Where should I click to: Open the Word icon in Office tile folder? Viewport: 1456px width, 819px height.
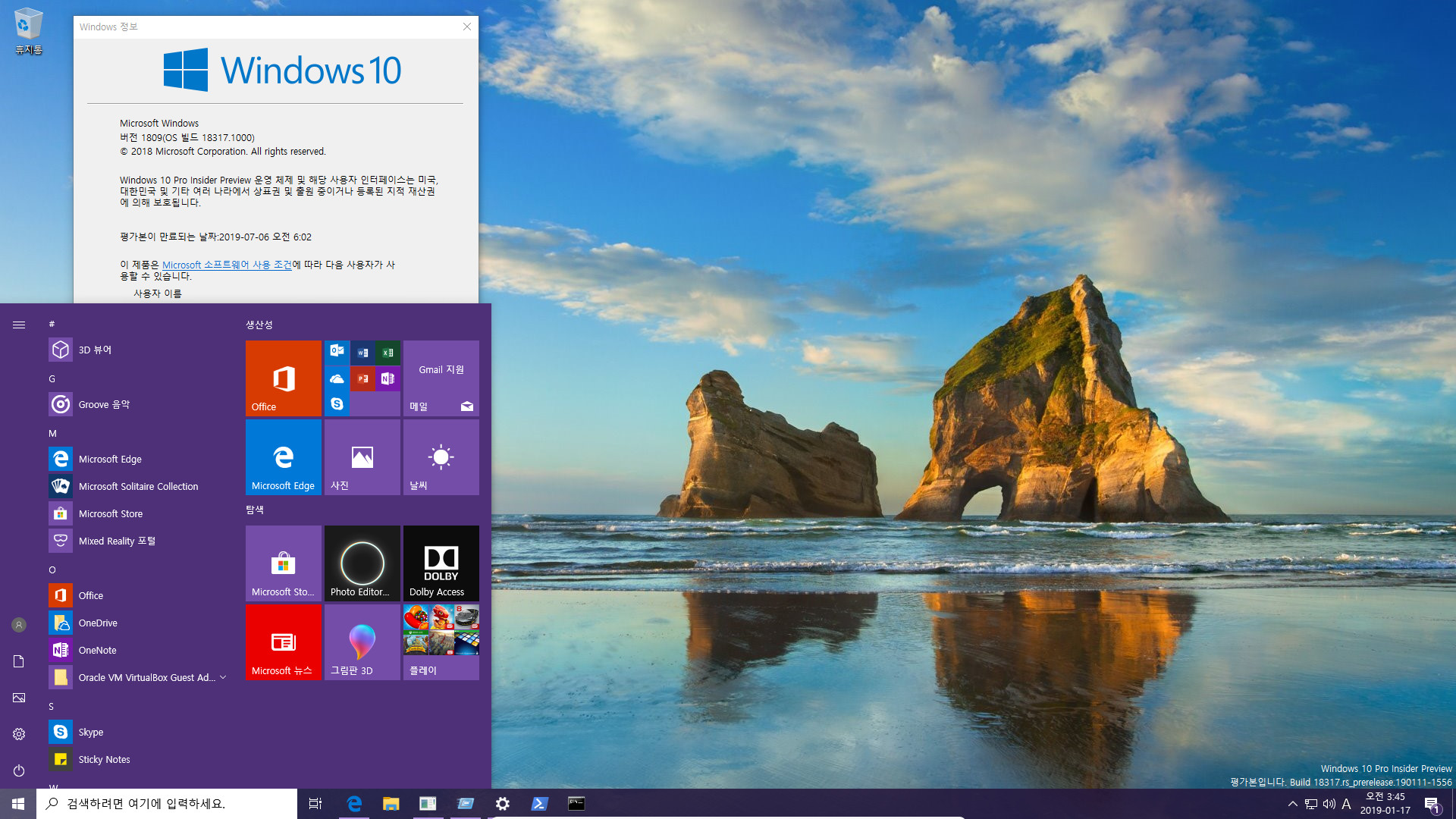(363, 353)
